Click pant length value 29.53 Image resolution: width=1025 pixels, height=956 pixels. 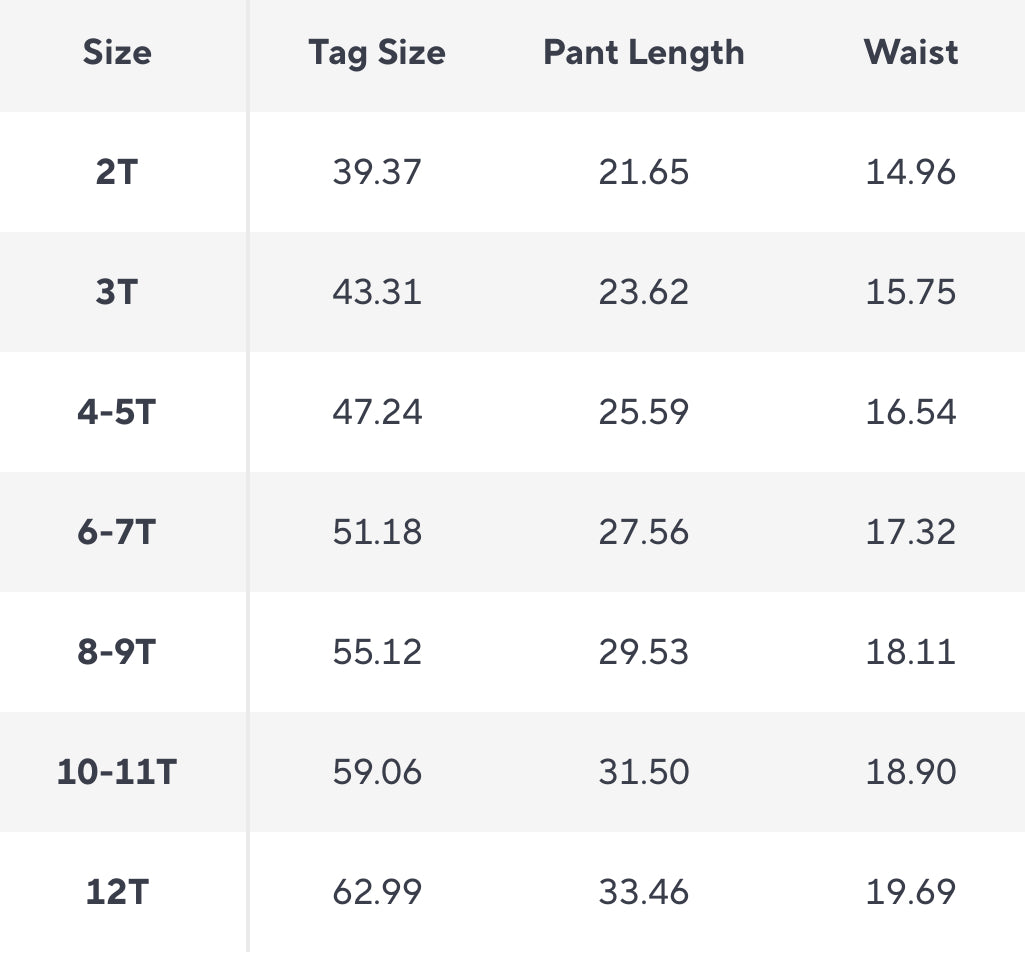(x=644, y=652)
